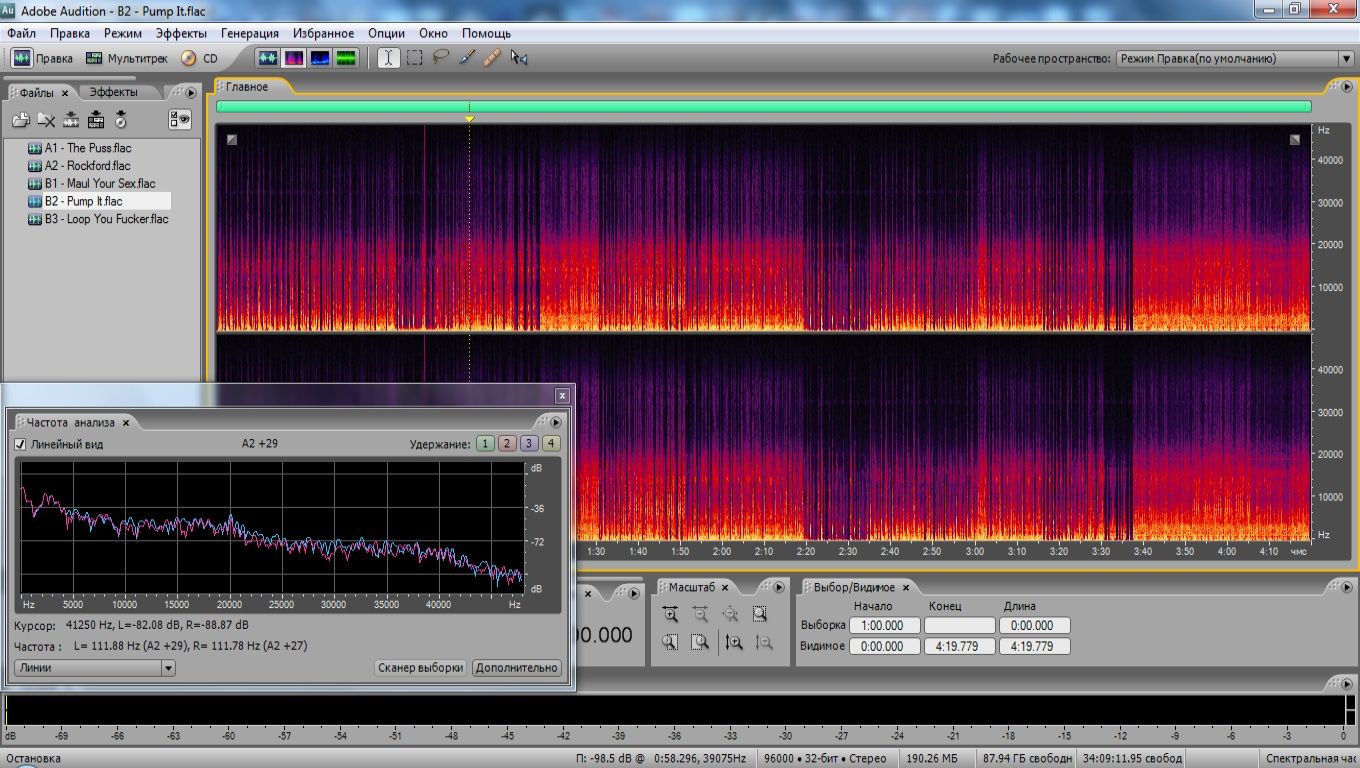Click the Дополнительно button
Image resolution: width=1360 pixels, height=768 pixels.
517,668
